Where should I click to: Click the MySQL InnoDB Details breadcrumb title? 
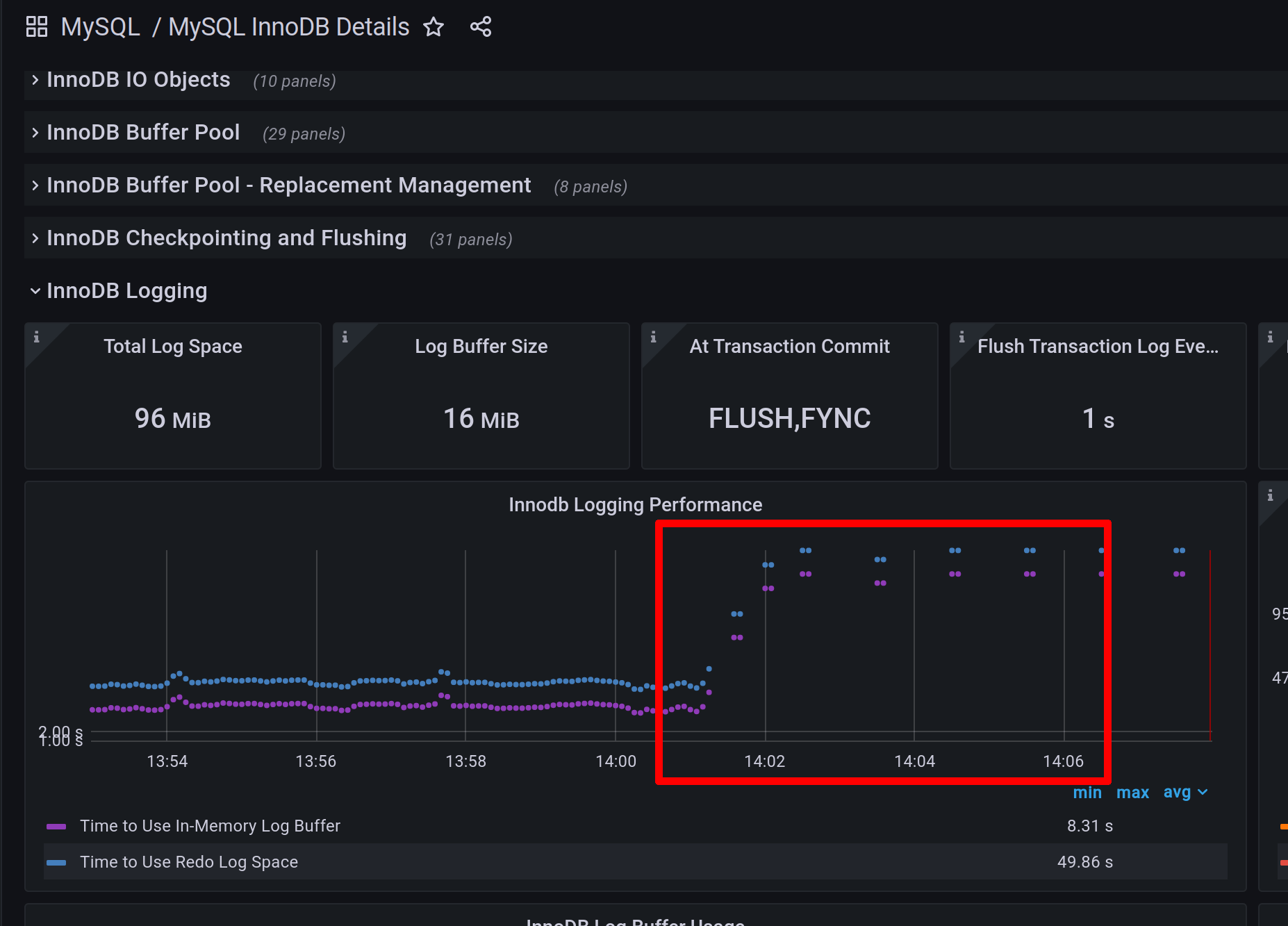(288, 26)
